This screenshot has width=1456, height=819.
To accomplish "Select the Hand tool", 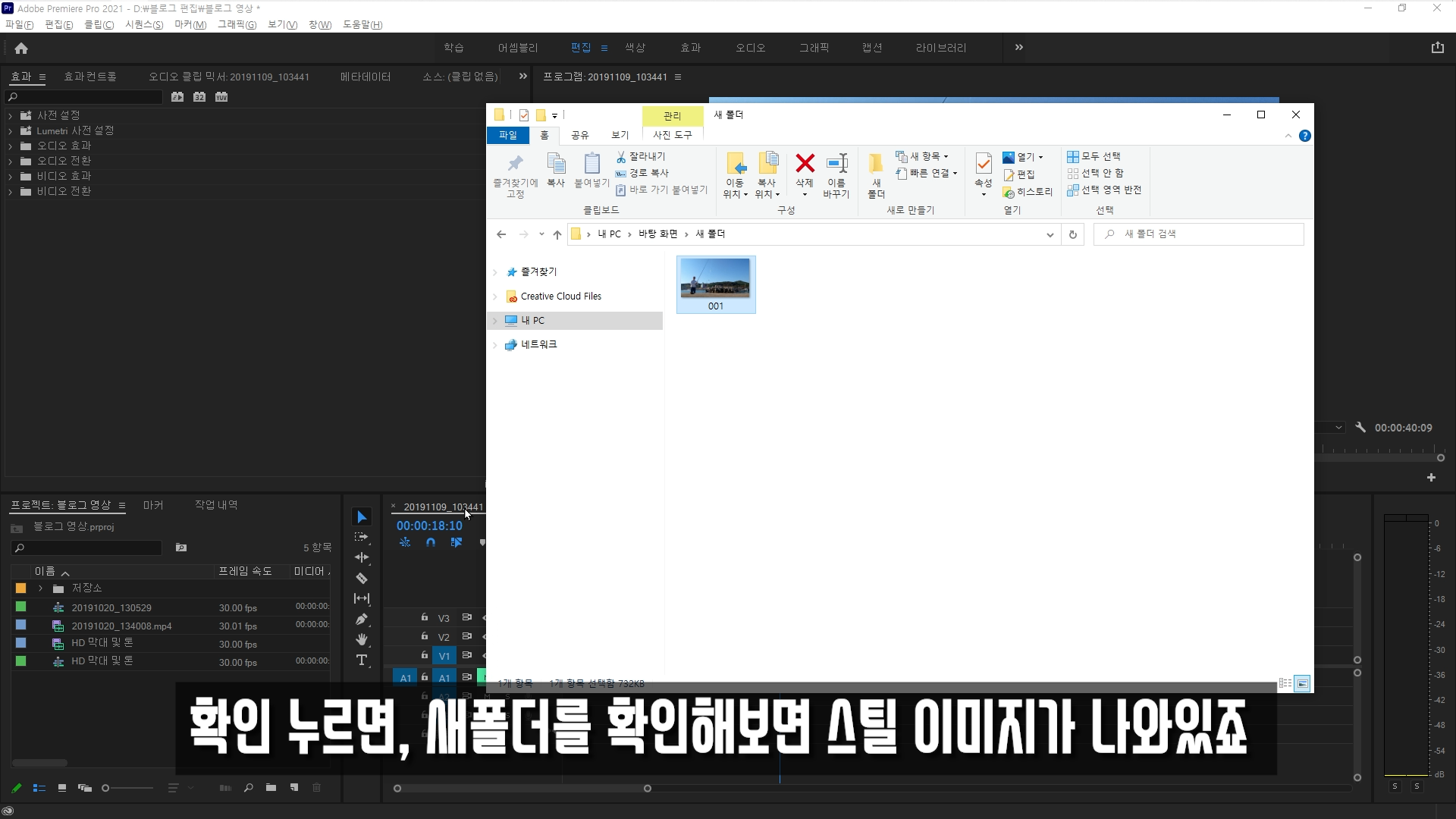I will 362,640.
